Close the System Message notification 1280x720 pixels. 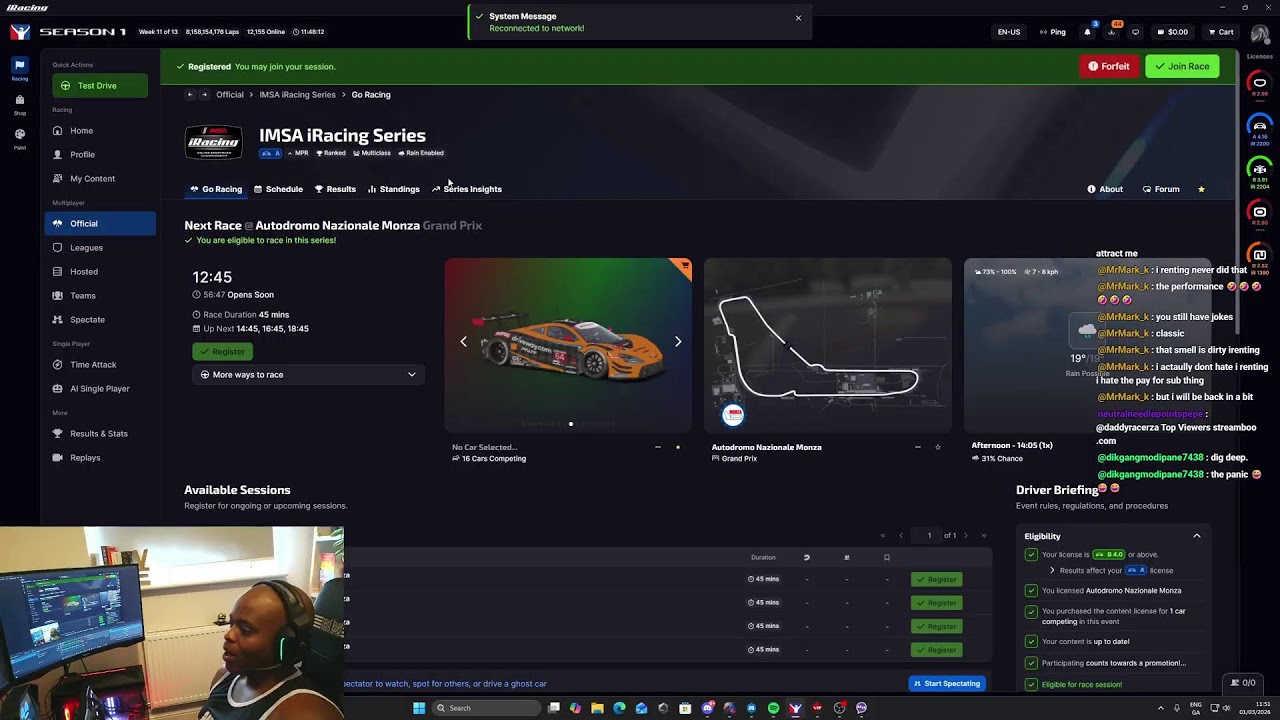pyautogui.click(x=798, y=18)
